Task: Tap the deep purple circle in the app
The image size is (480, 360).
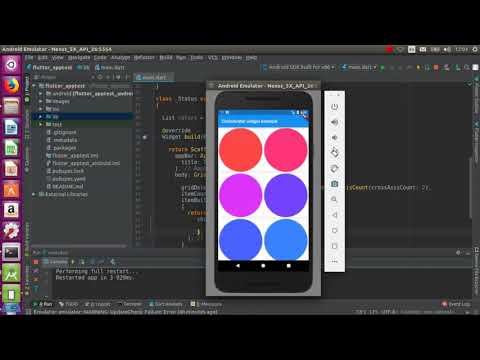Action: click(286, 195)
